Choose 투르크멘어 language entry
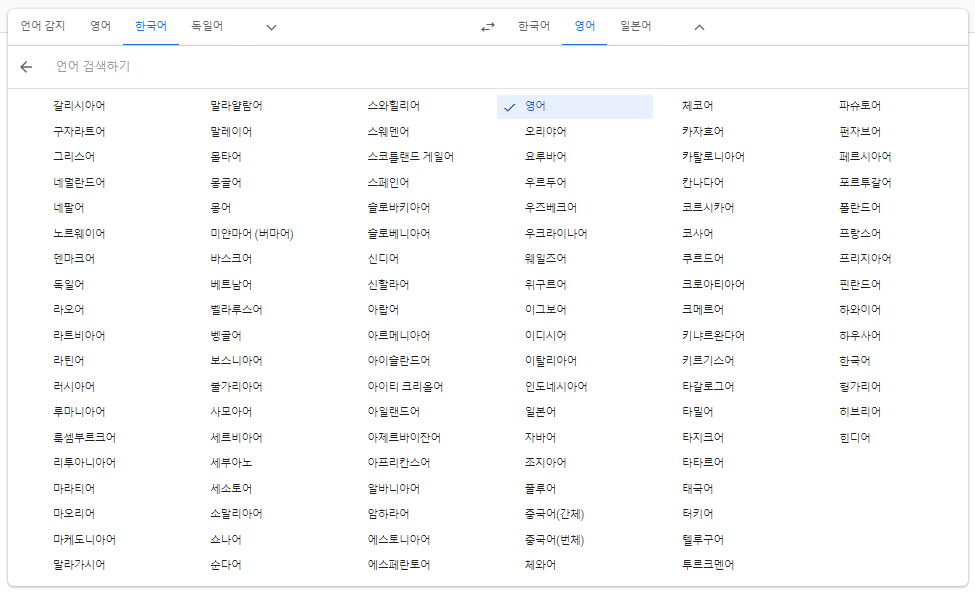Viewport: 975px width, 595px height. pyautogui.click(x=708, y=565)
